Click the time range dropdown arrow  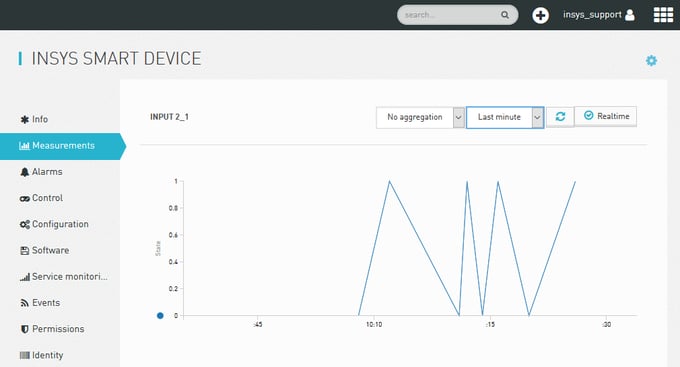coord(537,118)
